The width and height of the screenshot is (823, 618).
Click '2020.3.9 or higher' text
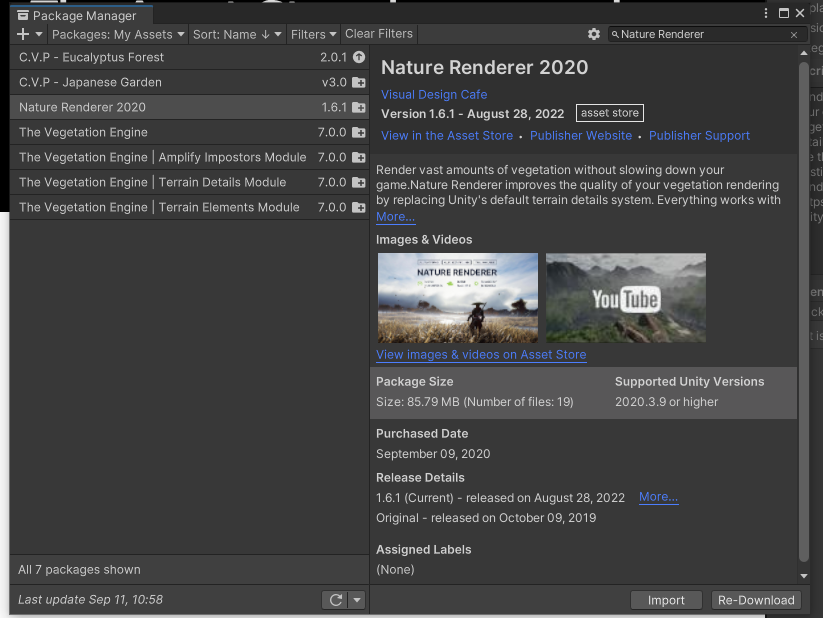pyautogui.click(x=666, y=402)
